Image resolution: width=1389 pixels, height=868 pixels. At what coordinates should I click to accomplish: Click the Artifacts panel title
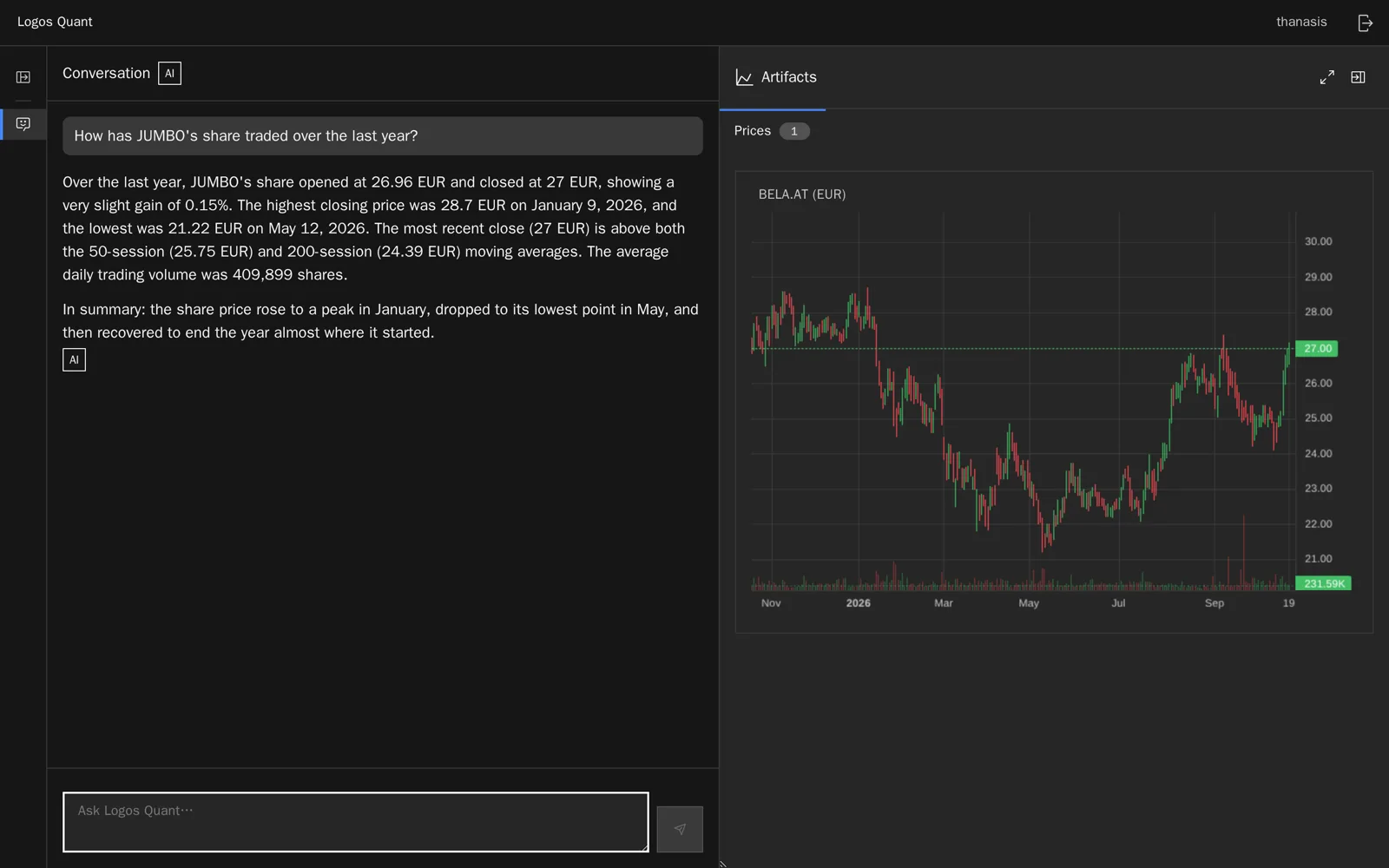pyautogui.click(x=788, y=77)
